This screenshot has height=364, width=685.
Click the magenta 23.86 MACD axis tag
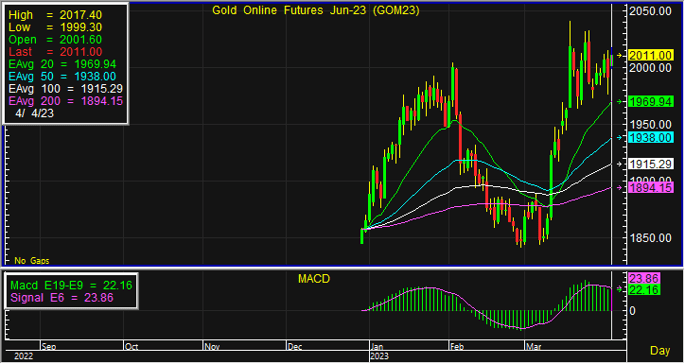click(643, 278)
